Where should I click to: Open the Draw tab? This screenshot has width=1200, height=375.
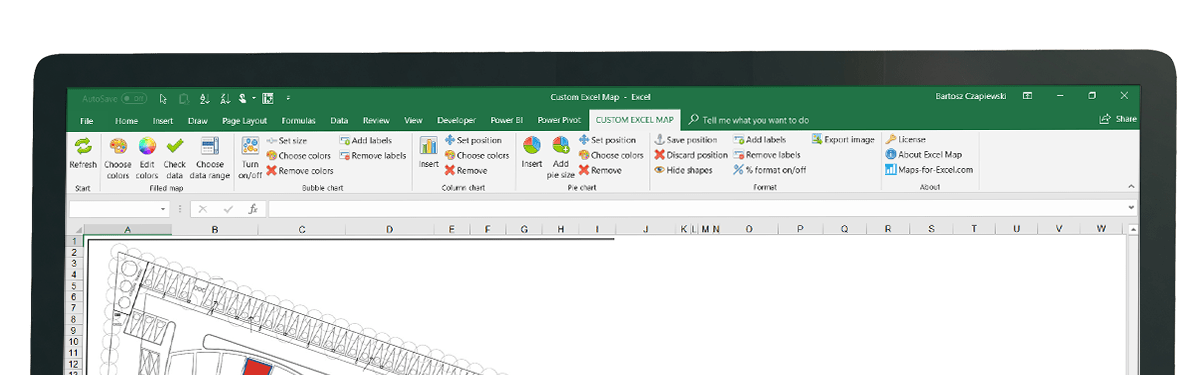pyautogui.click(x=198, y=120)
